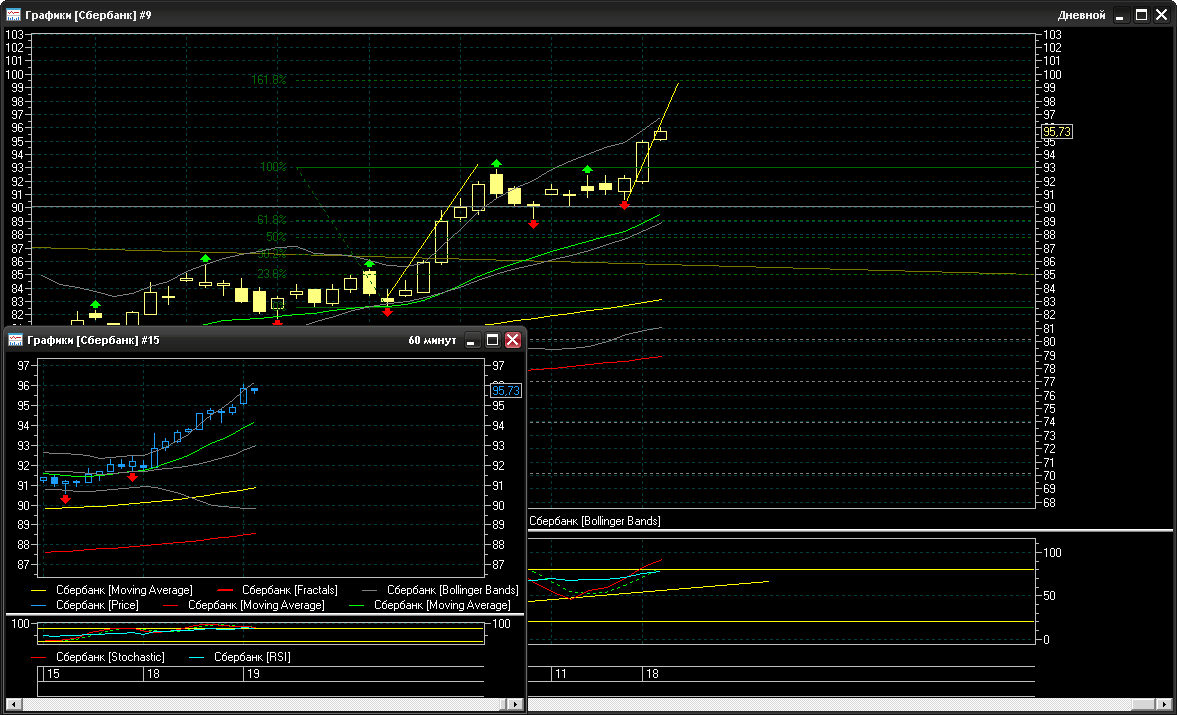
Task: Click the 161.8% Fibonacci level label
Action: point(269,80)
